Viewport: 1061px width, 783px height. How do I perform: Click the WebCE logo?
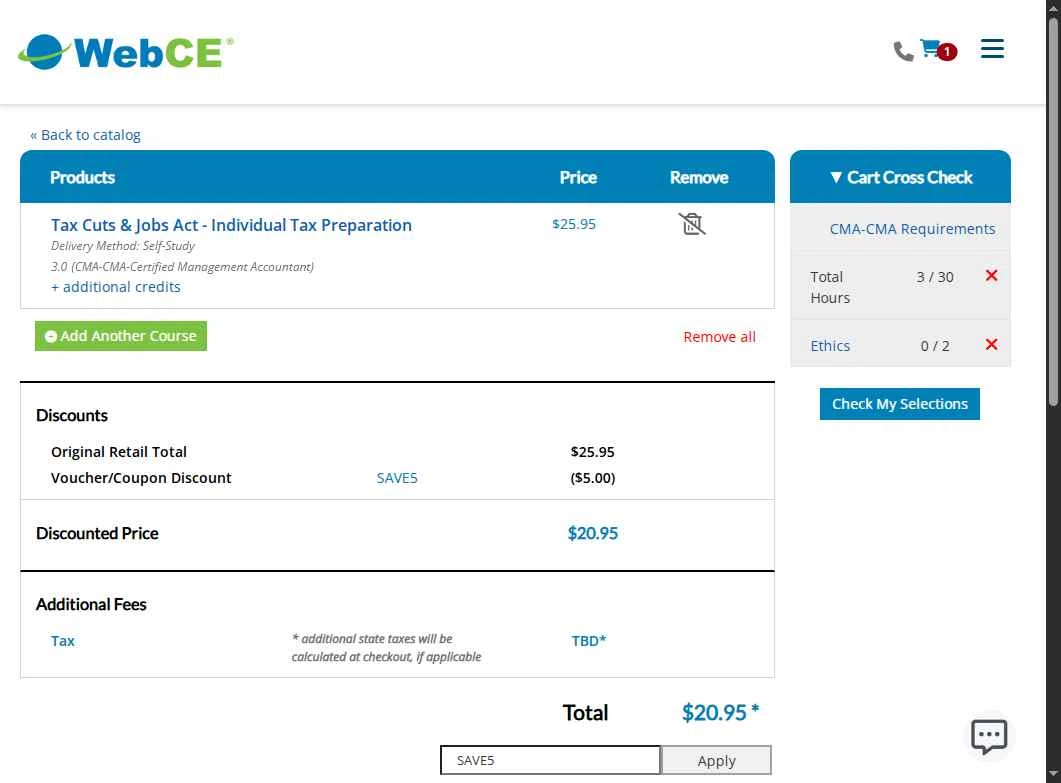click(x=126, y=51)
